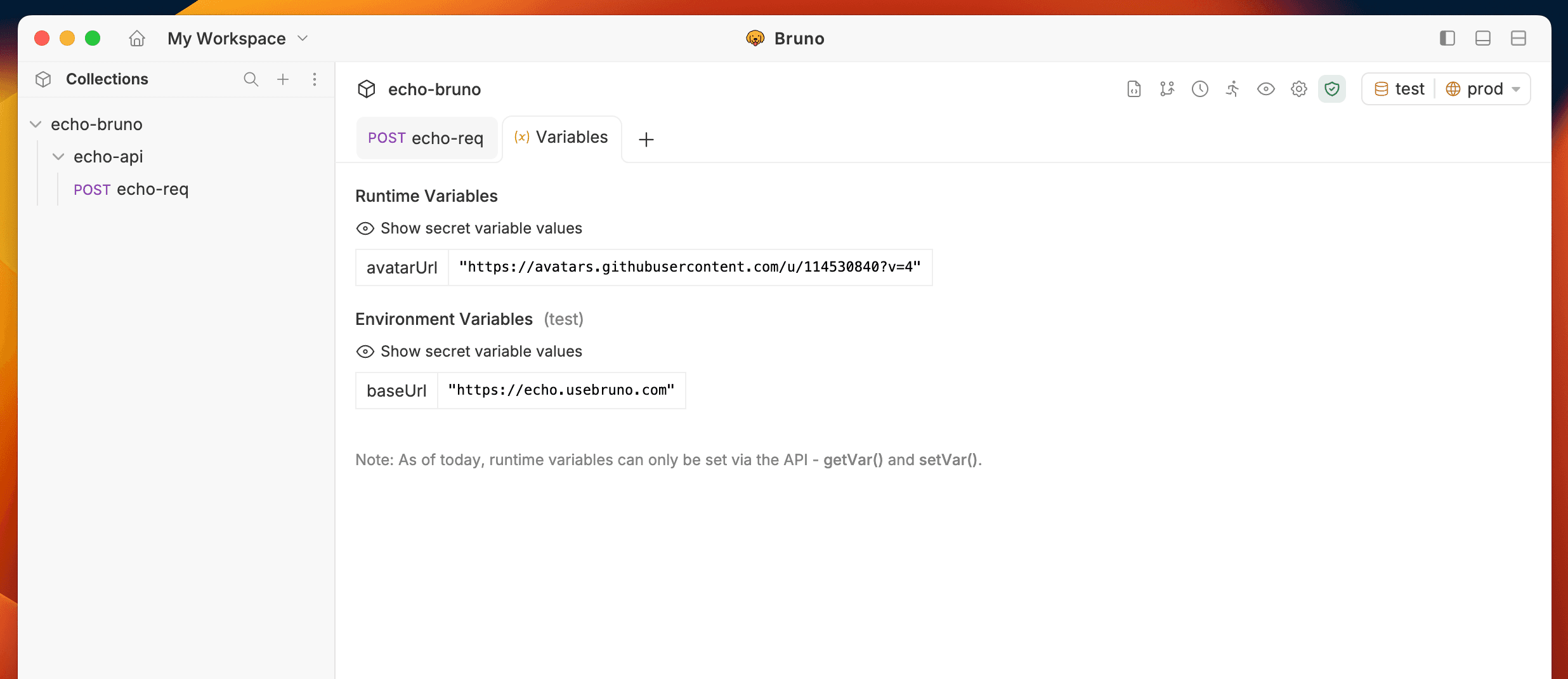Select the POST echo-req tab
The width and height of the screenshot is (1568, 679).
pyautogui.click(x=426, y=138)
